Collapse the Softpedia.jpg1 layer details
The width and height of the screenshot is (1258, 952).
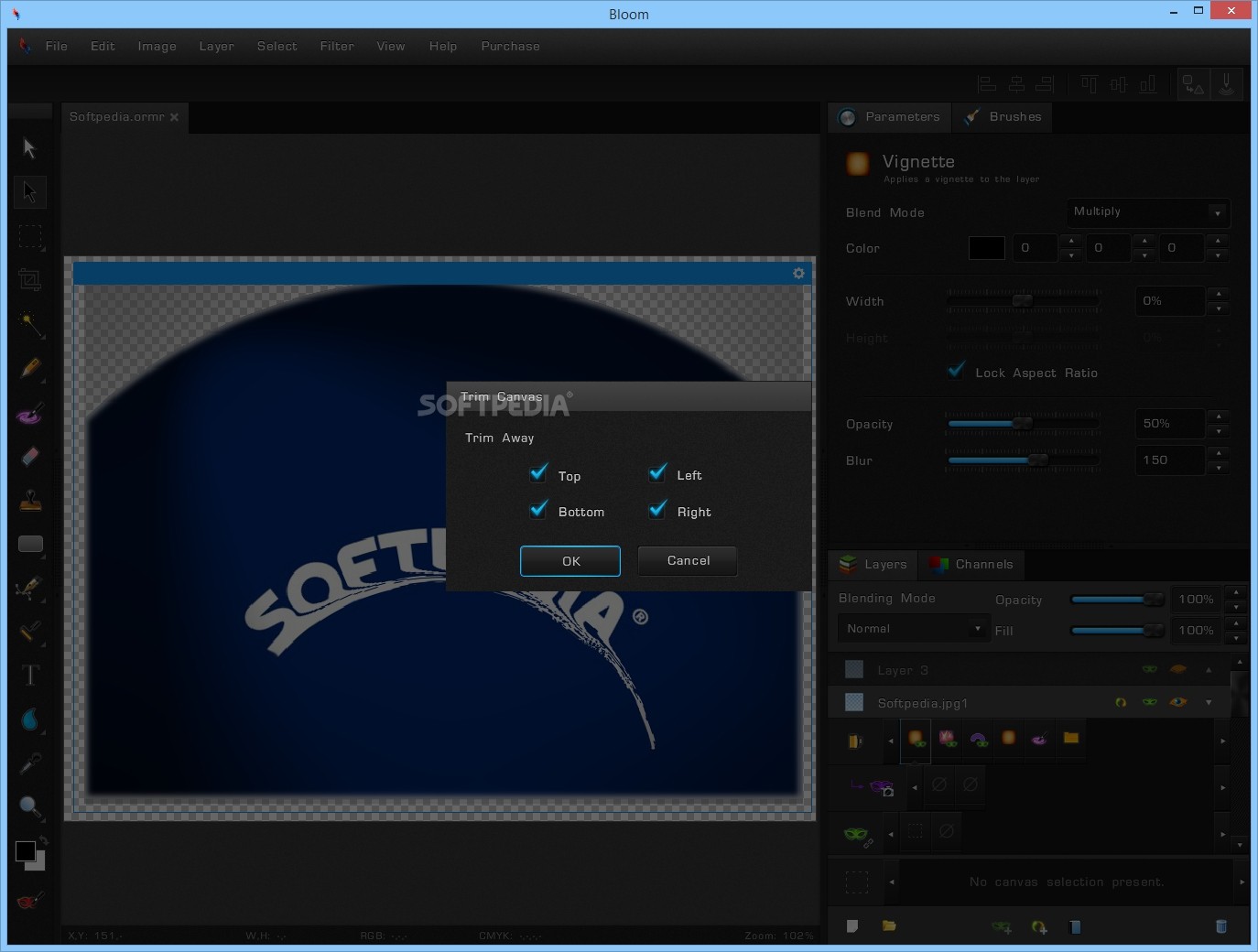tap(1209, 702)
